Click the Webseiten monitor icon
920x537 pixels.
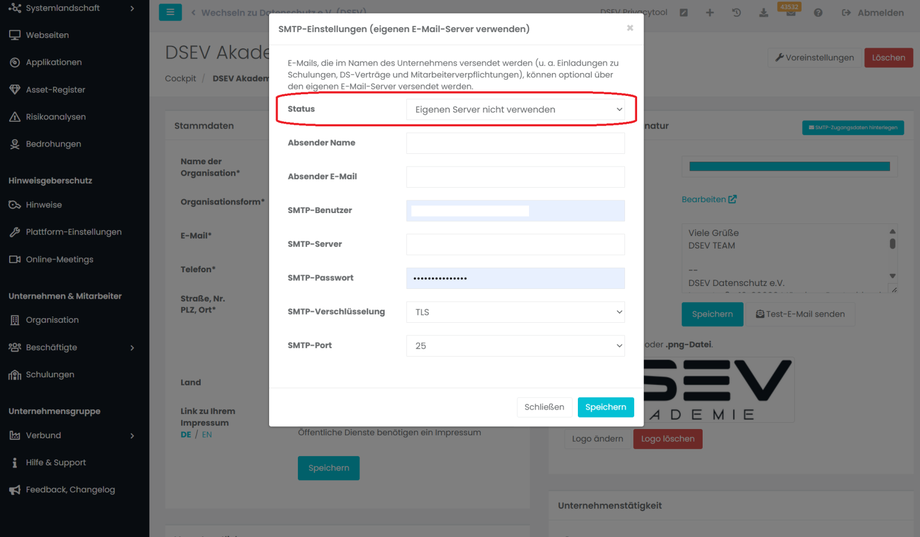[15, 35]
